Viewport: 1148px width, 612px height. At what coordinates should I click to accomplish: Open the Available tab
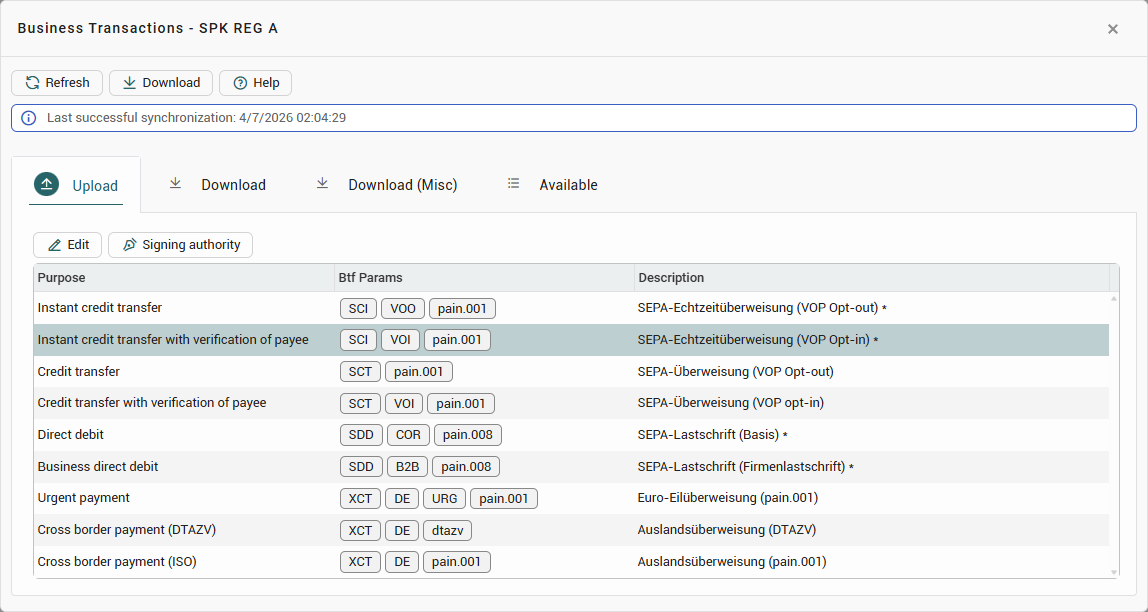pos(552,185)
